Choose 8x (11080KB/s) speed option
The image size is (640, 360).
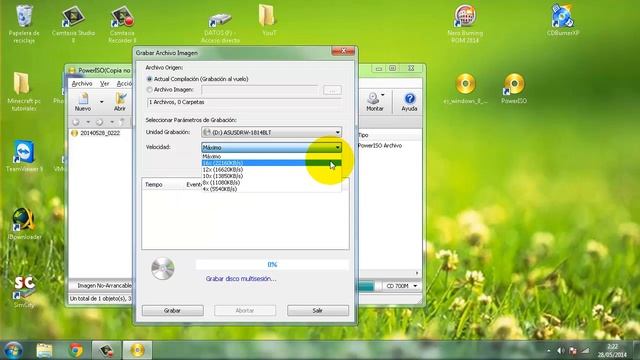(x=271, y=182)
